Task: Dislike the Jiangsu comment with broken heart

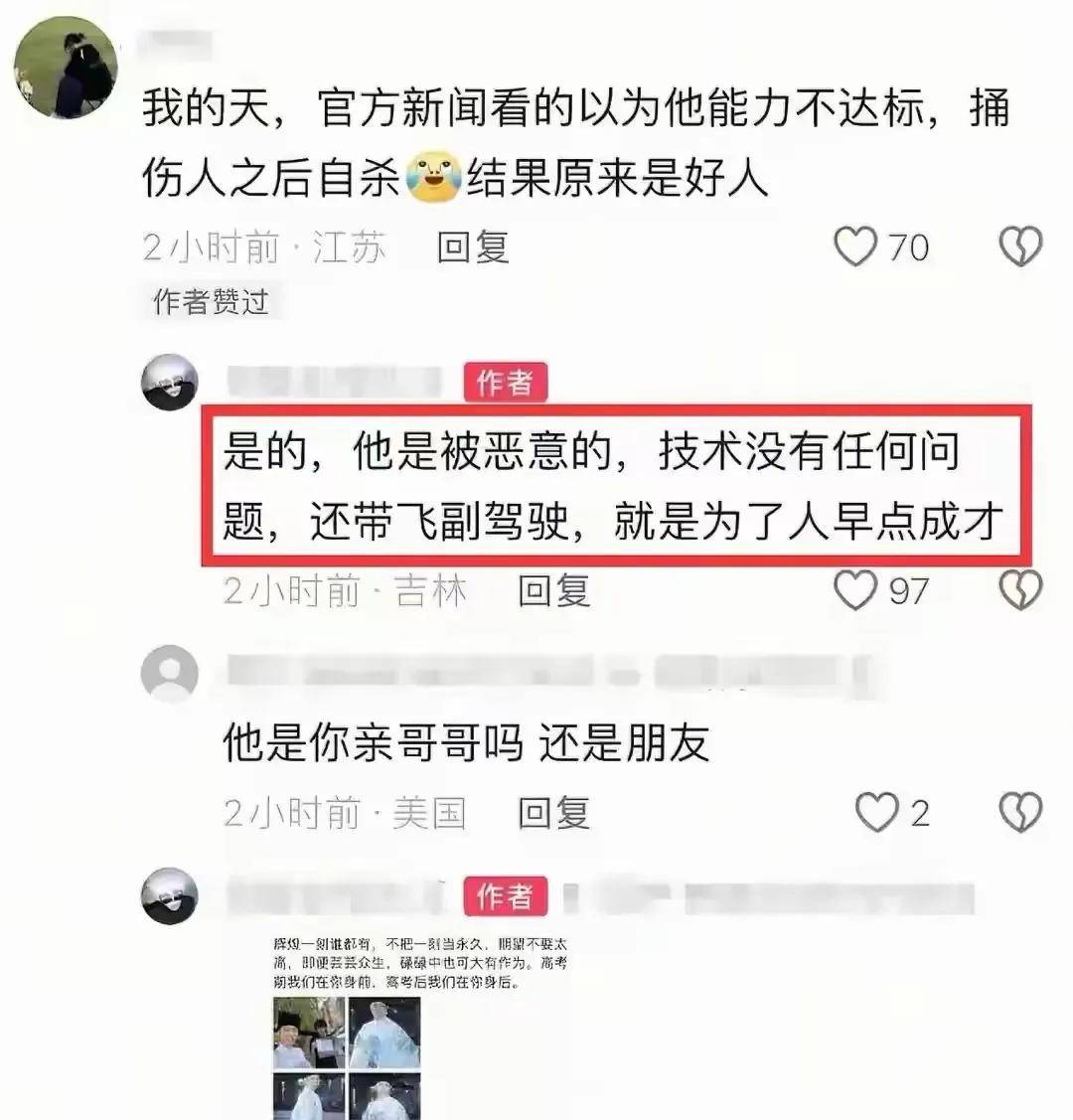Action: (1020, 247)
